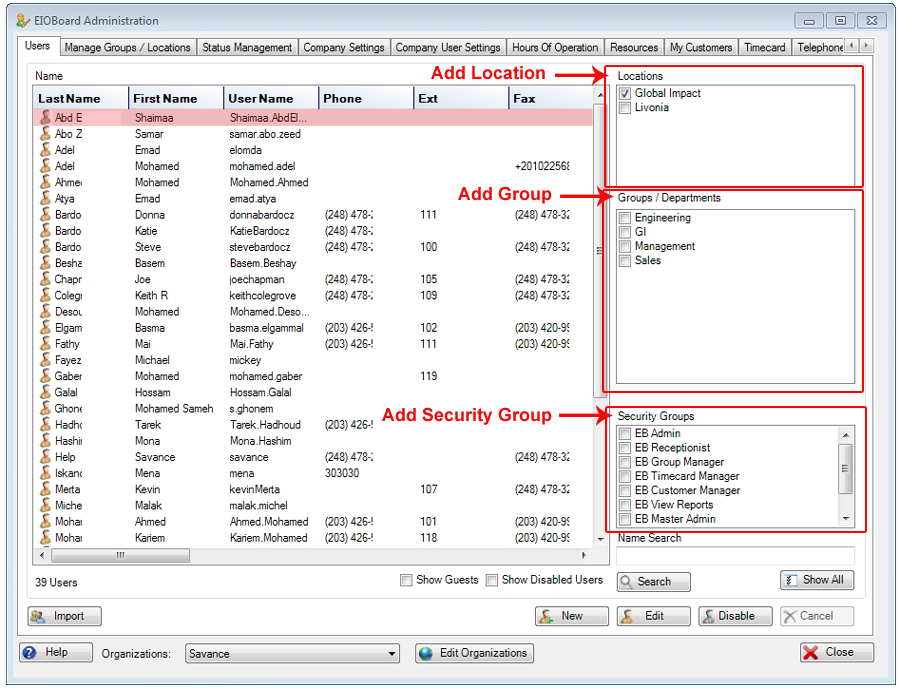The height and width of the screenshot is (689, 900).
Task: Click the Name Search input field
Action: point(735,555)
